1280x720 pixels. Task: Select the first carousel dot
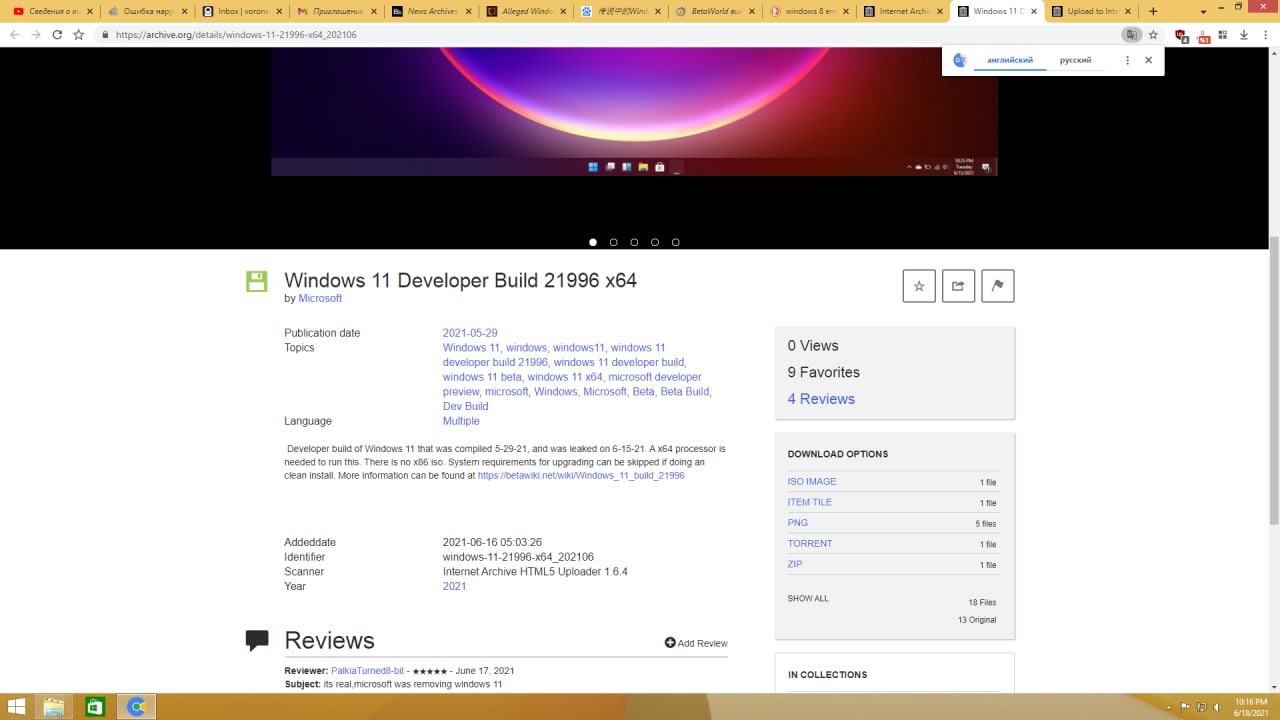[x=593, y=242]
